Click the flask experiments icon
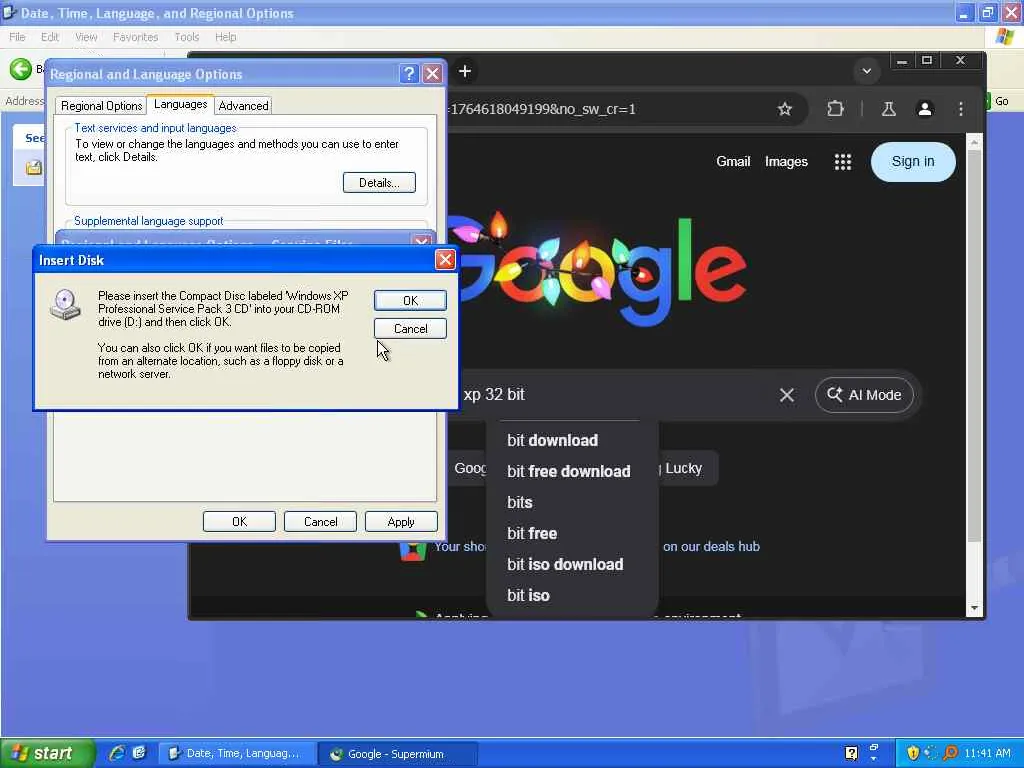1024x768 pixels. (888, 109)
